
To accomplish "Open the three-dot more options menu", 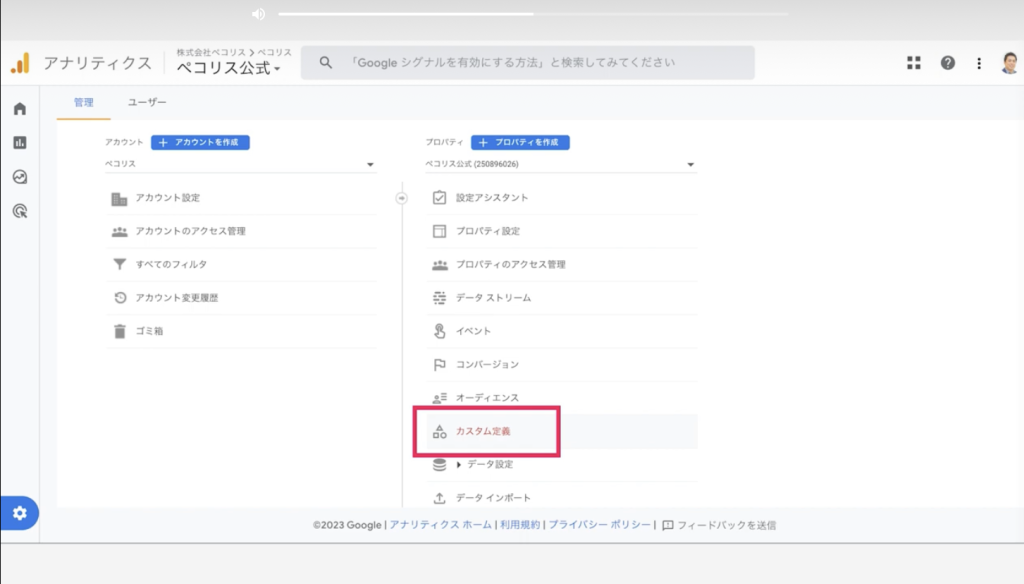I will [979, 63].
